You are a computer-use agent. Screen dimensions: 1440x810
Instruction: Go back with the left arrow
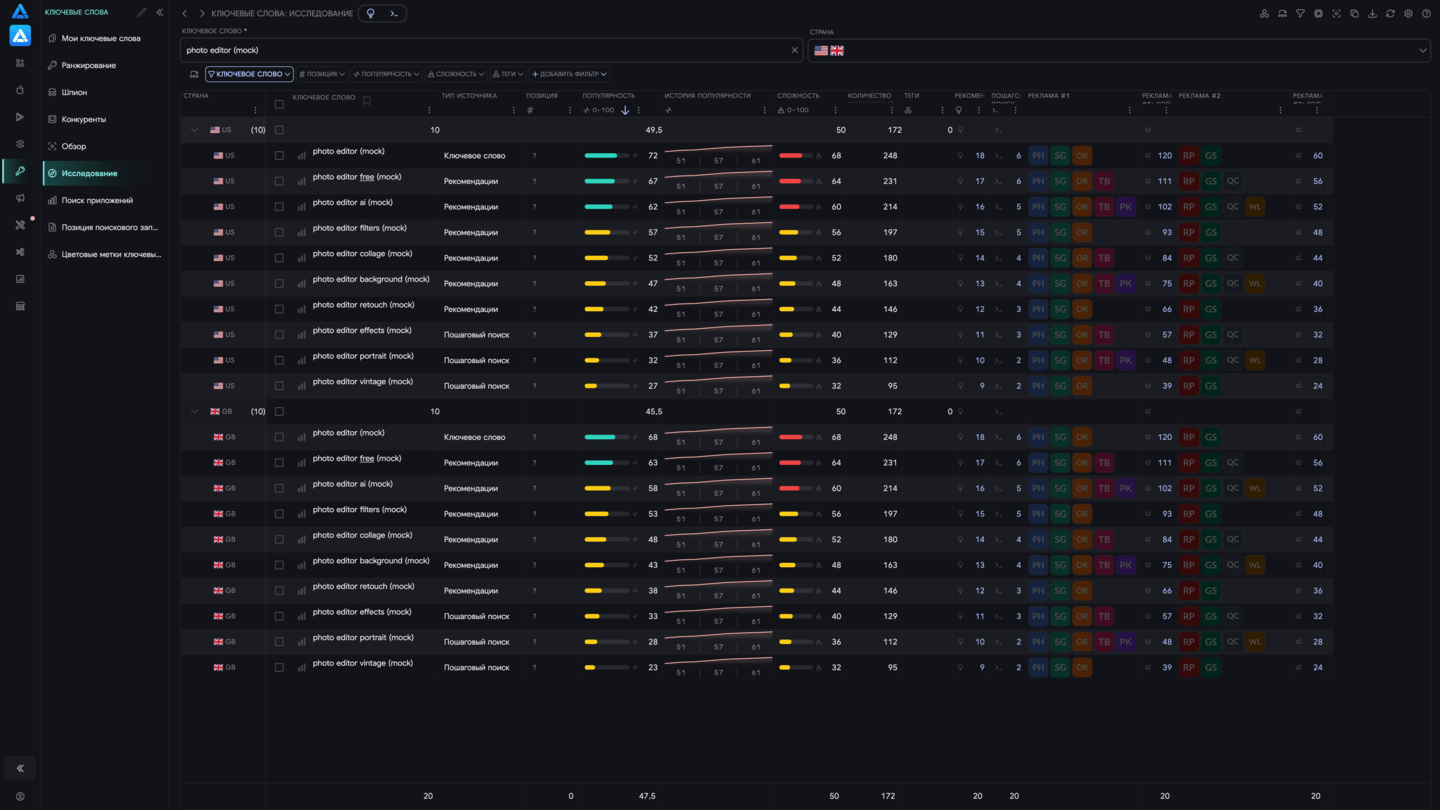pyautogui.click(x=185, y=14)
